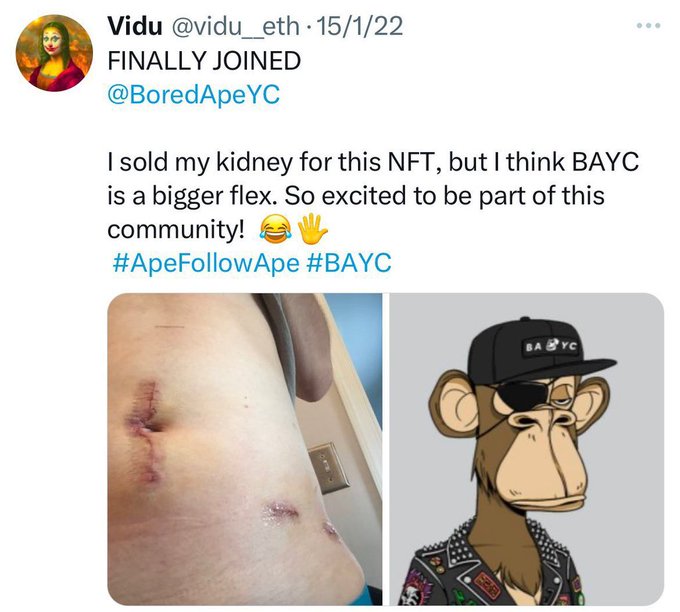Image resolution: width=680 pixels, height=612 pixels.
Task: Click the display name Vidu
Action: [130, 26]
